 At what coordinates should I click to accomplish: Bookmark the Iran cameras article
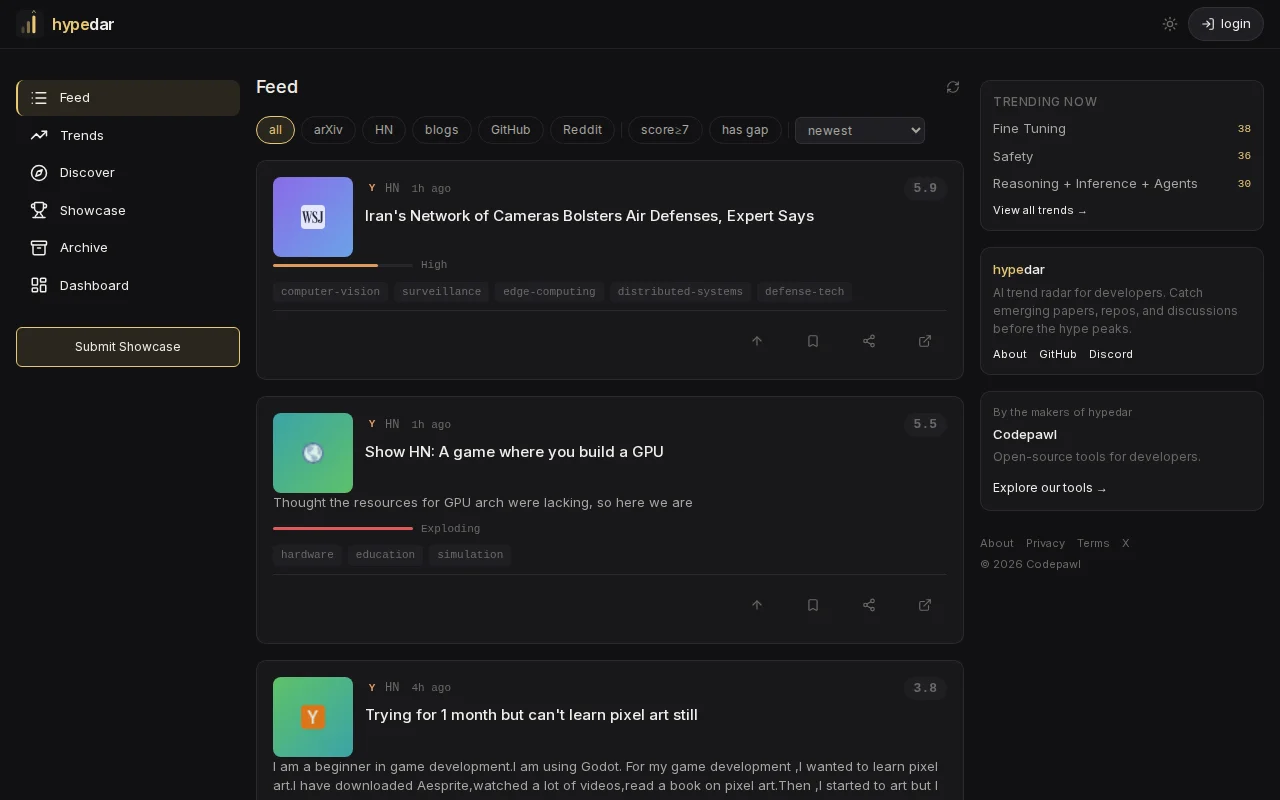click(x=813, y=341)
